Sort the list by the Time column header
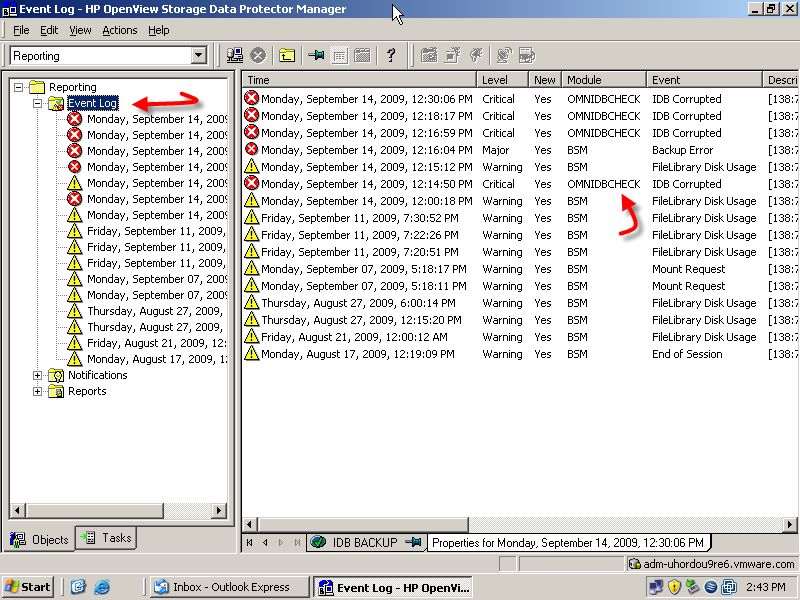Viewport: 800px width, 600px height. tap(359, 80)
